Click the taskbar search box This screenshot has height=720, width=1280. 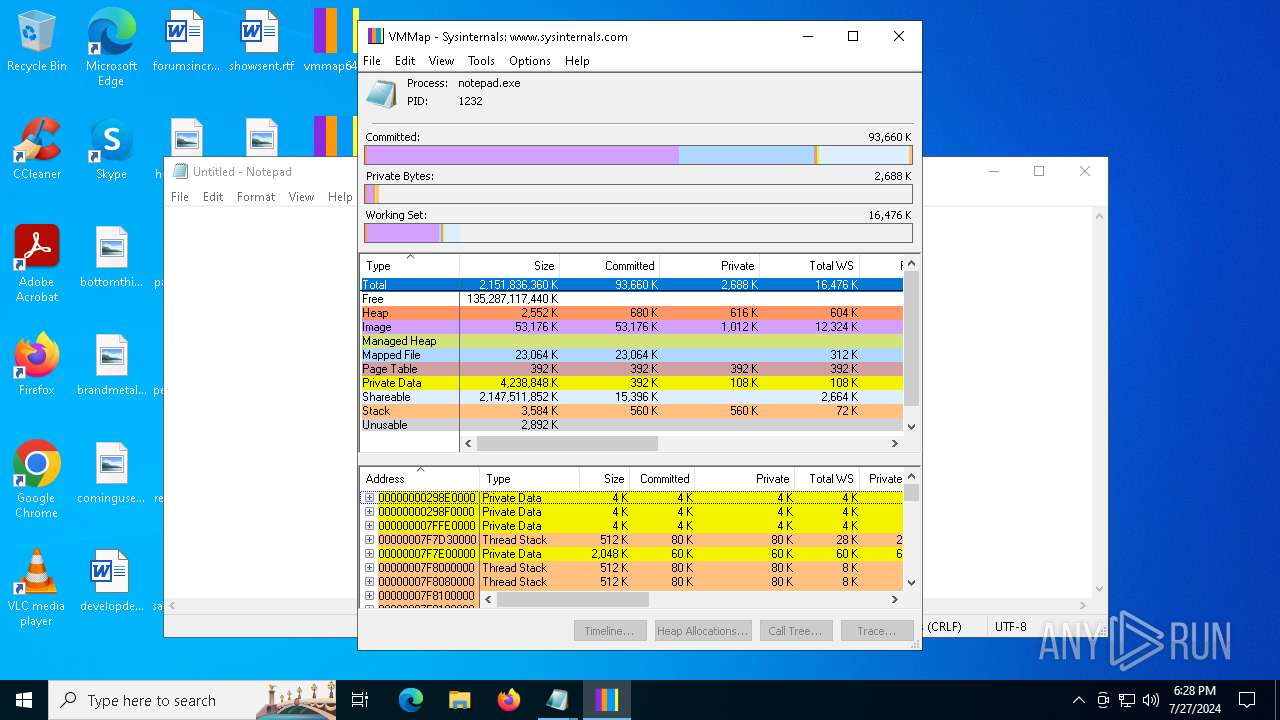(x=192, y=700)
